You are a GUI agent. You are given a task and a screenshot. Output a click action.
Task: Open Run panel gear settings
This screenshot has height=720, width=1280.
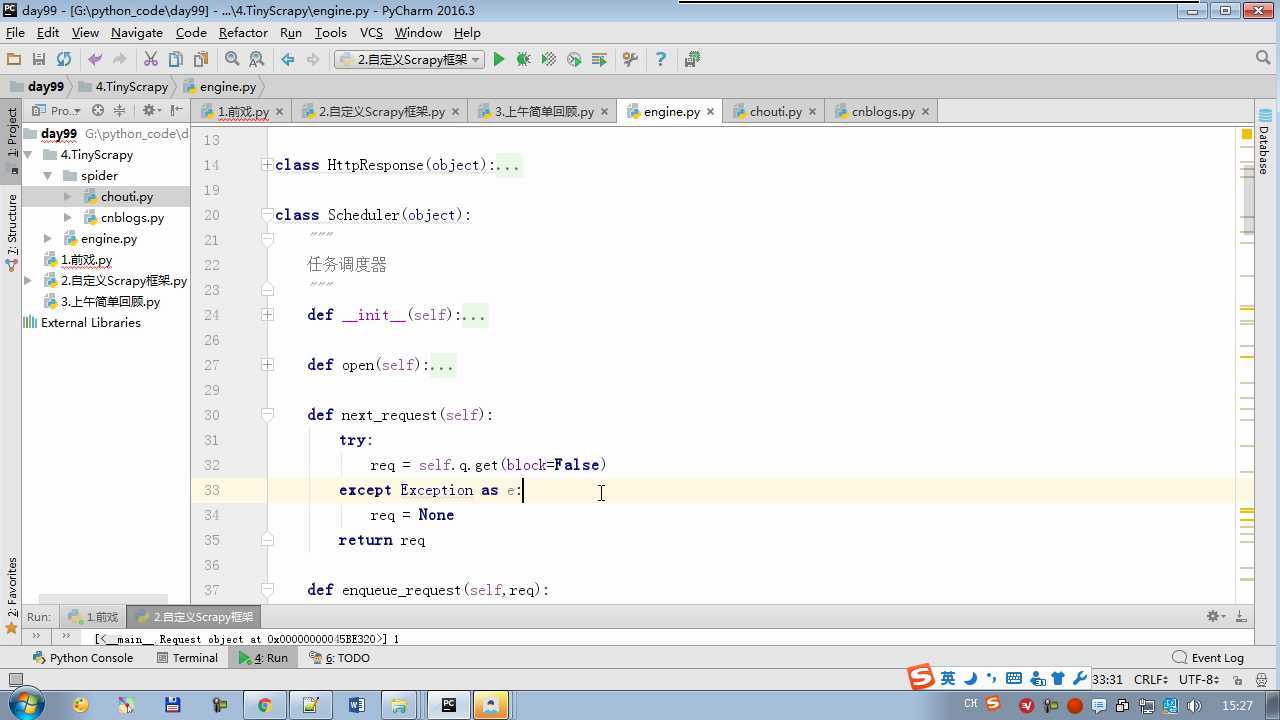tap(1215, 617)
